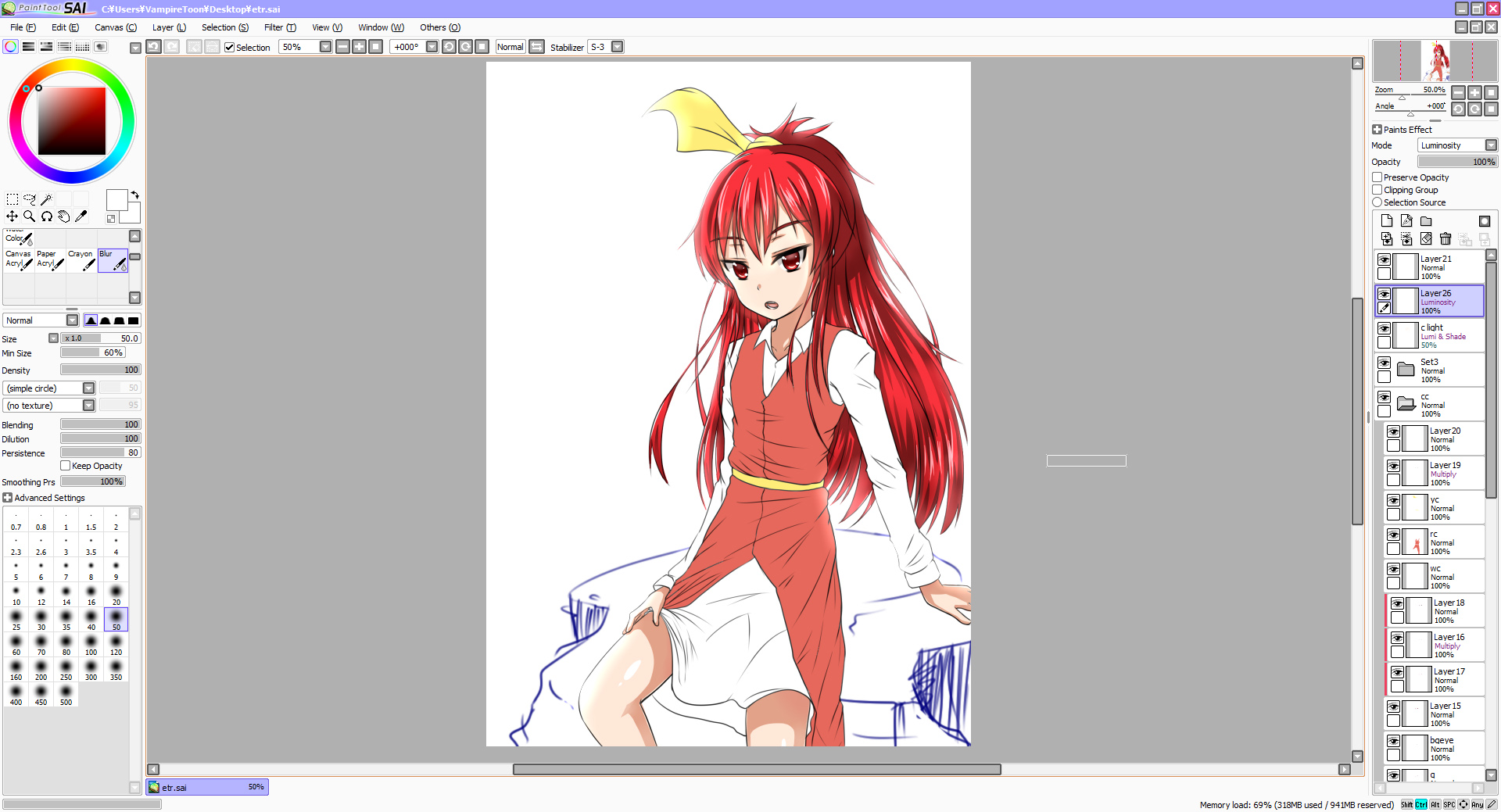Hide the c light layer

(x=1384, y=328)
